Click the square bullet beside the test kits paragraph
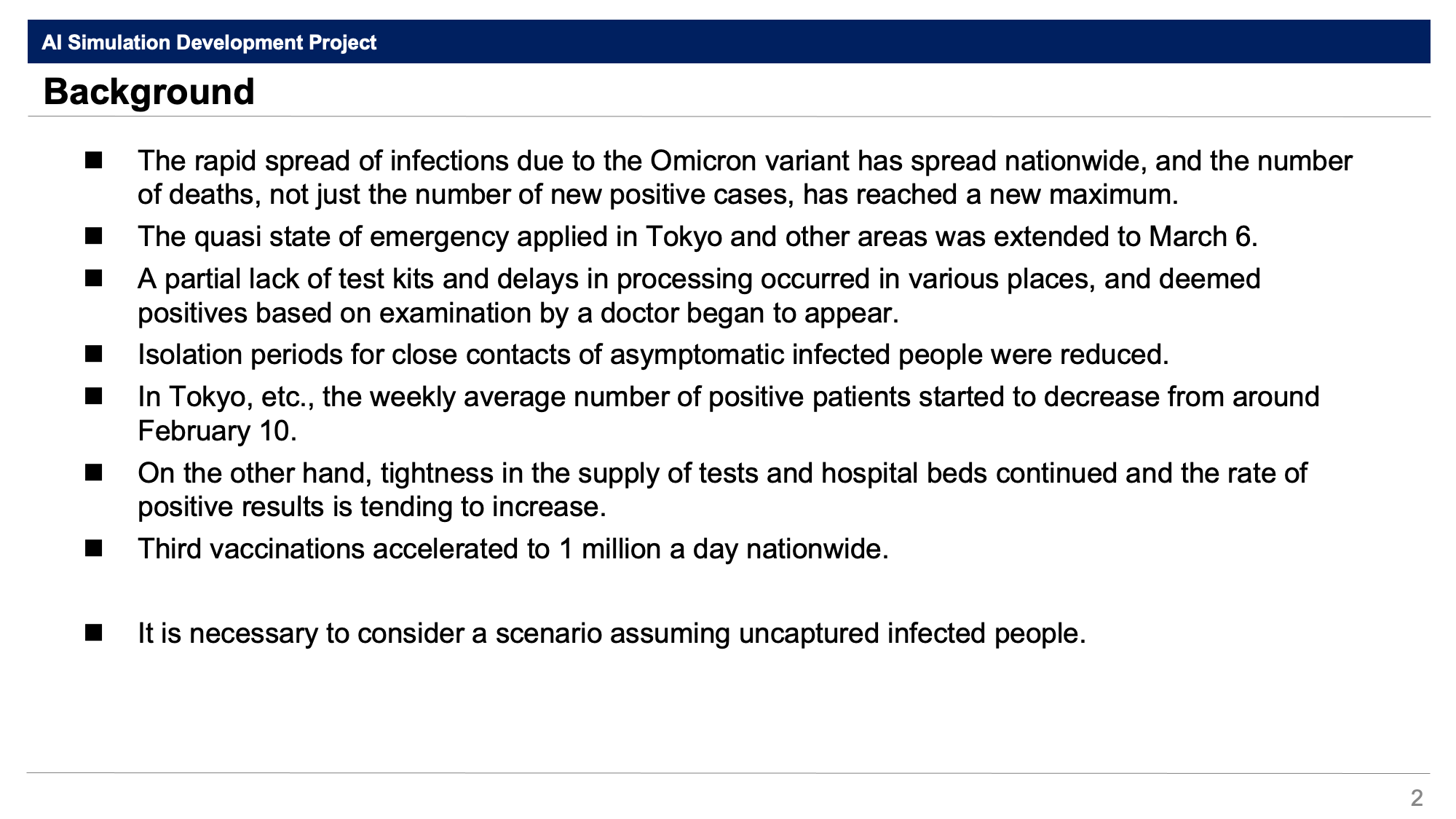 pos(93,278)
